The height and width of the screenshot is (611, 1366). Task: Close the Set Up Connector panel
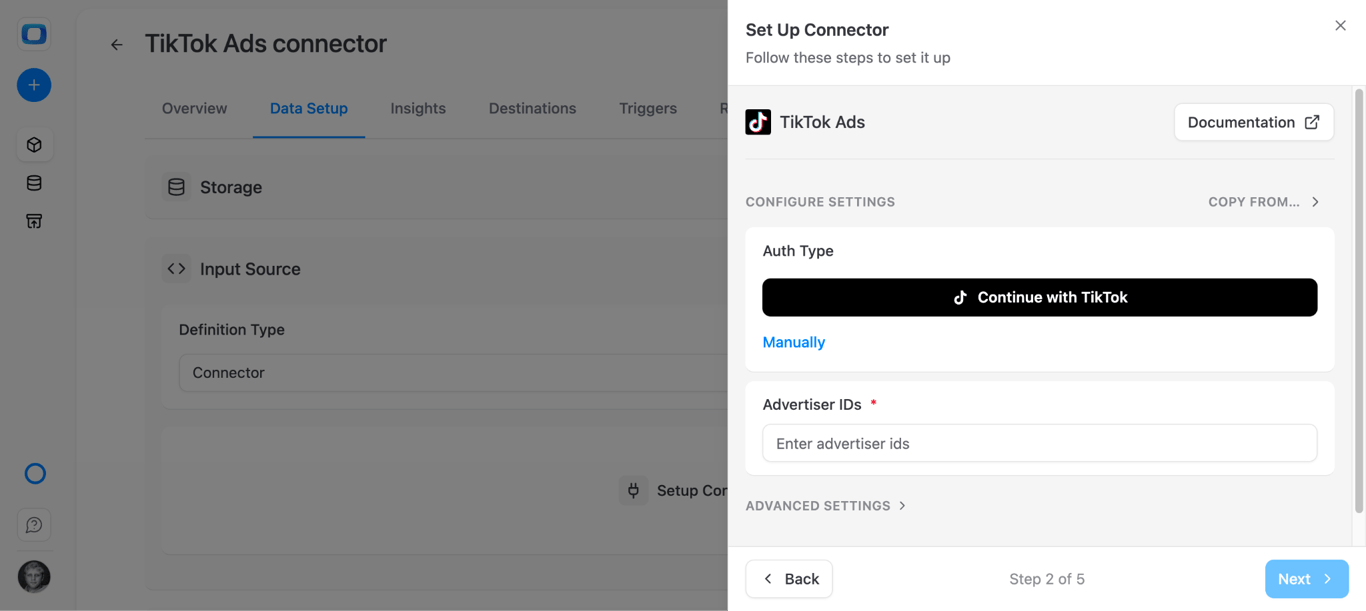[1340, 26]
